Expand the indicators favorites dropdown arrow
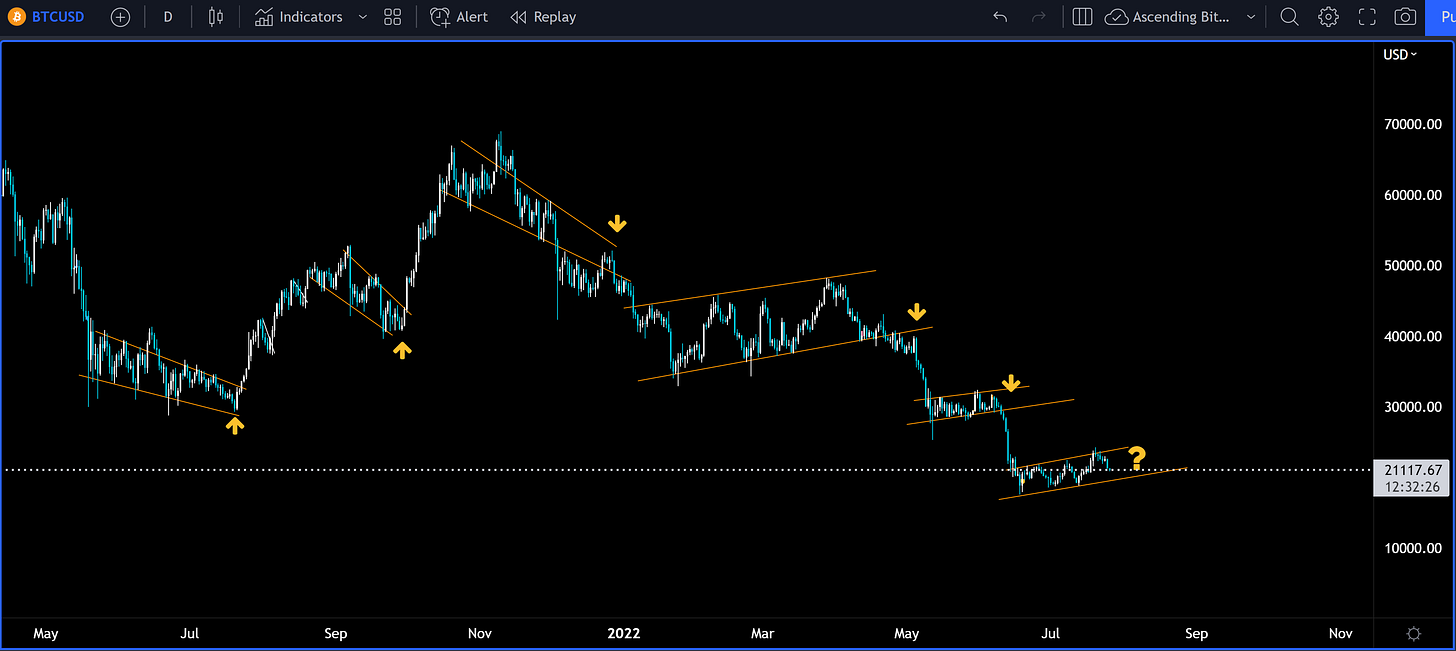The width and height of the screenshot is (1456, 651). (x=362, y=17)
